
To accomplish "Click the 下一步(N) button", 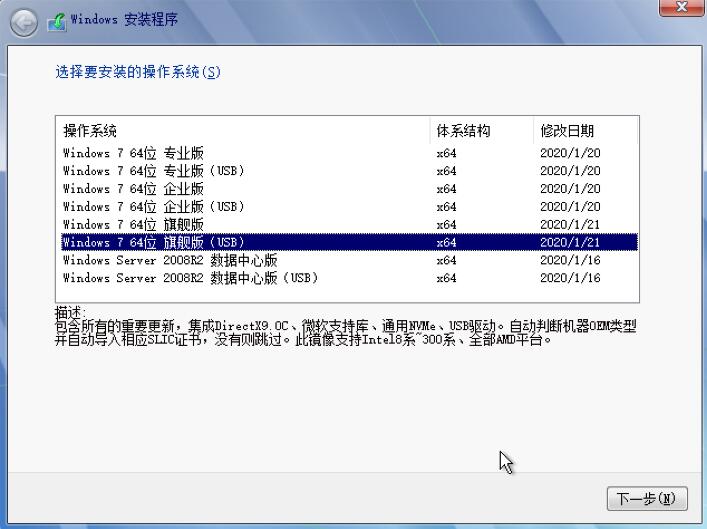I will (x=647, y=498).
